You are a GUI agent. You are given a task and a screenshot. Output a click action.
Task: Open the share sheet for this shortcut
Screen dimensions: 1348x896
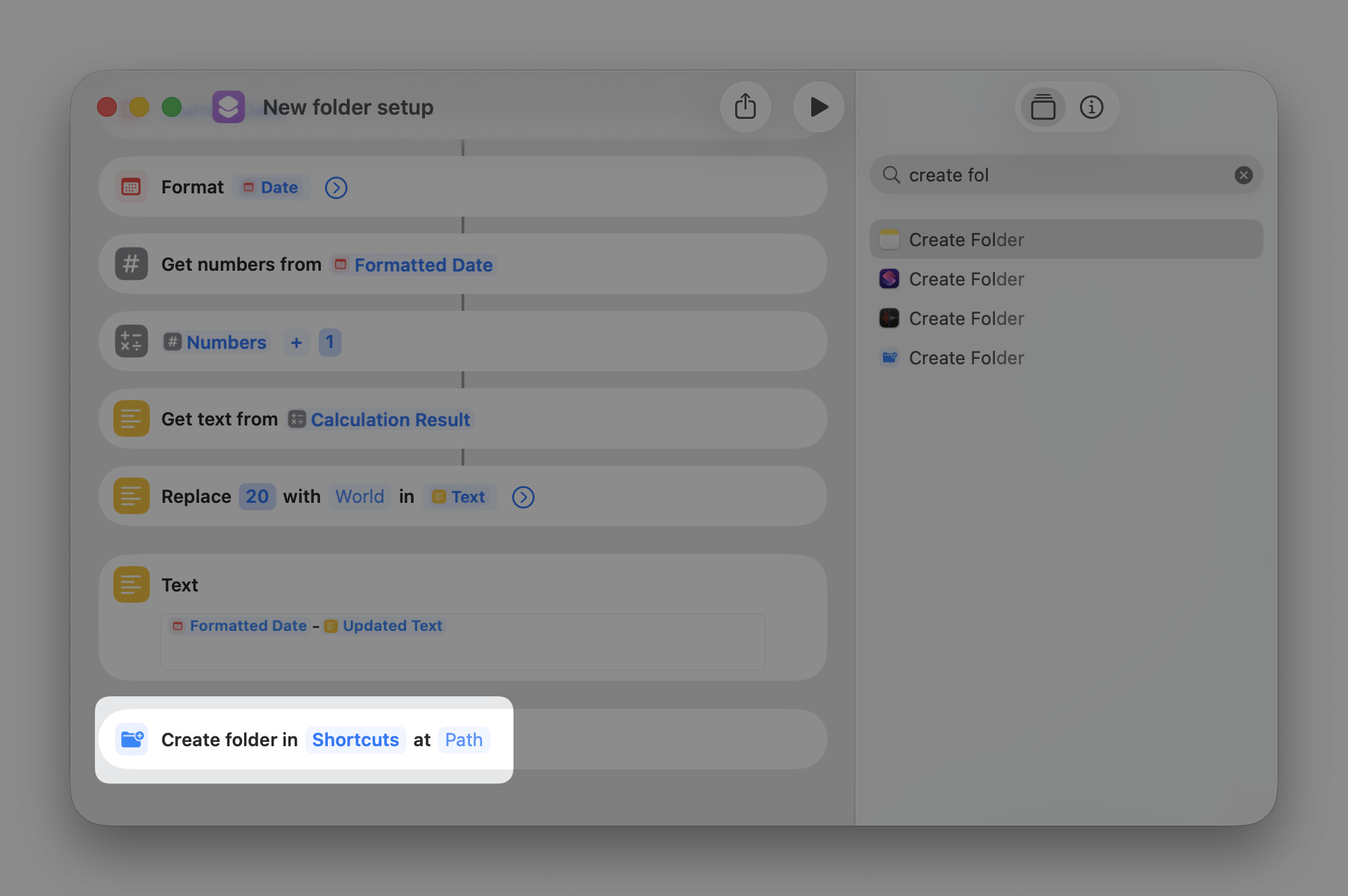[x=745, y=107]
